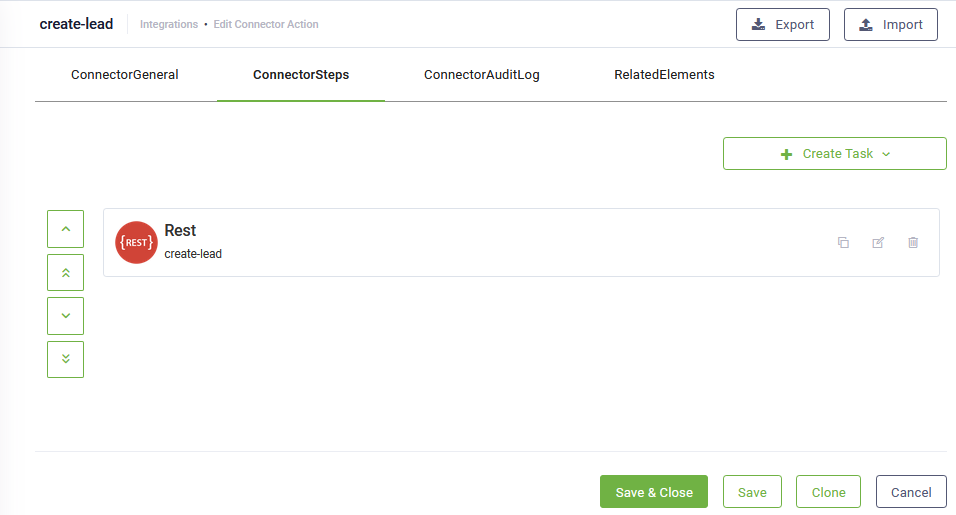
Task: Move step up one position
Action: pyautogui.click(x=65, y=229)
